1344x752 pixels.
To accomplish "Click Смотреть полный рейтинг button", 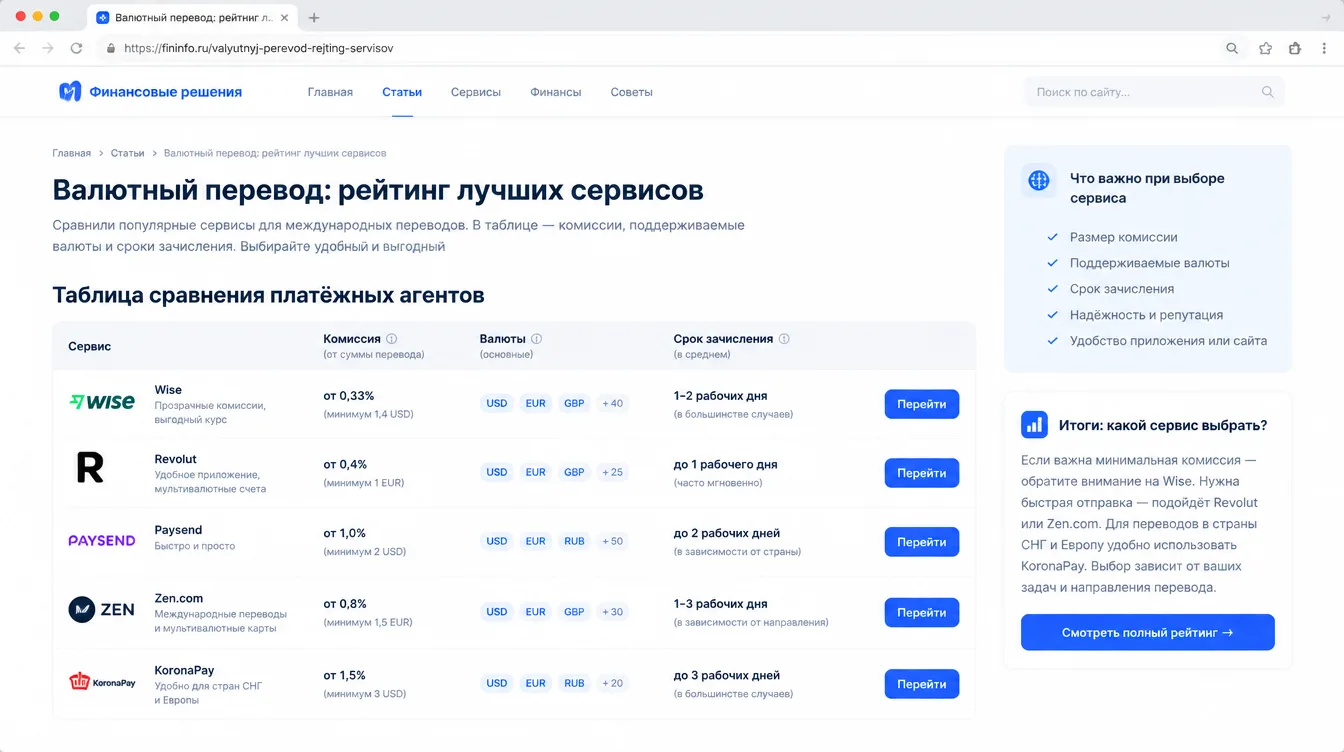I will pos(1148,632).
